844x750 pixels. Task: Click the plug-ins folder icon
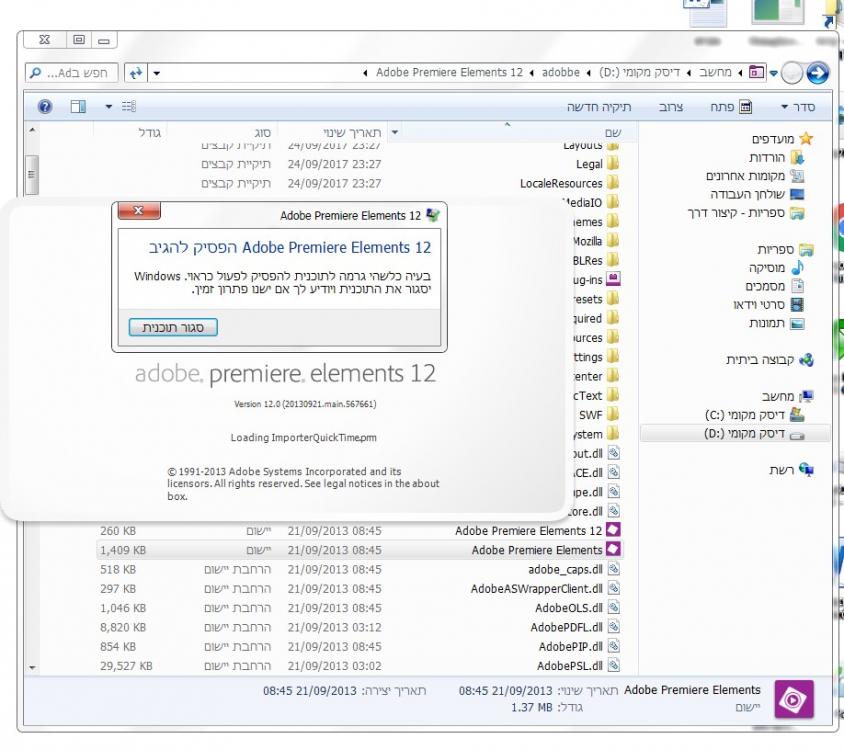613,279
